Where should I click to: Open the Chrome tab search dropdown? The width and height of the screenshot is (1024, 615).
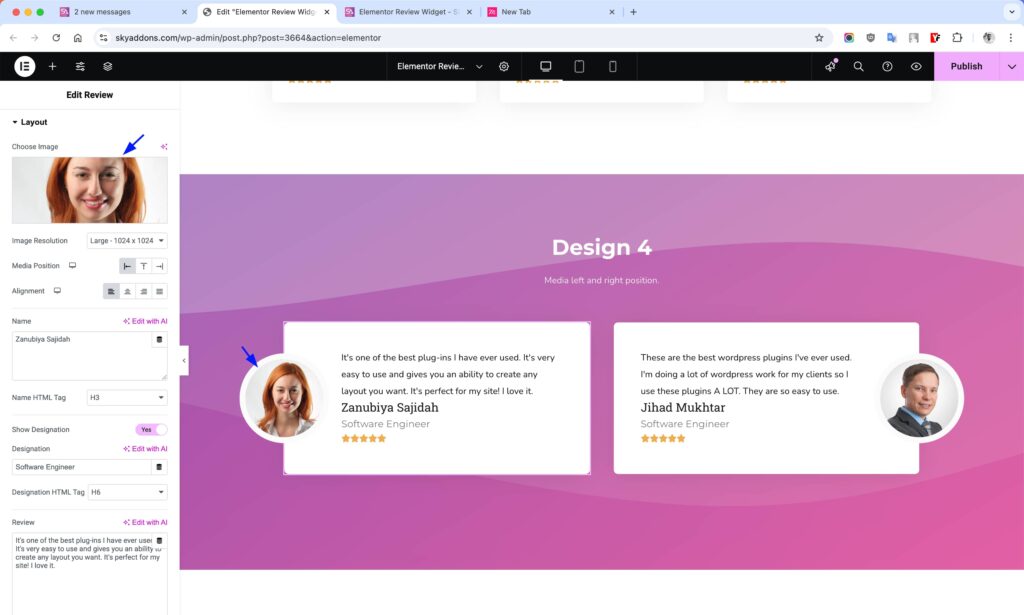(x=1012, y=12)
